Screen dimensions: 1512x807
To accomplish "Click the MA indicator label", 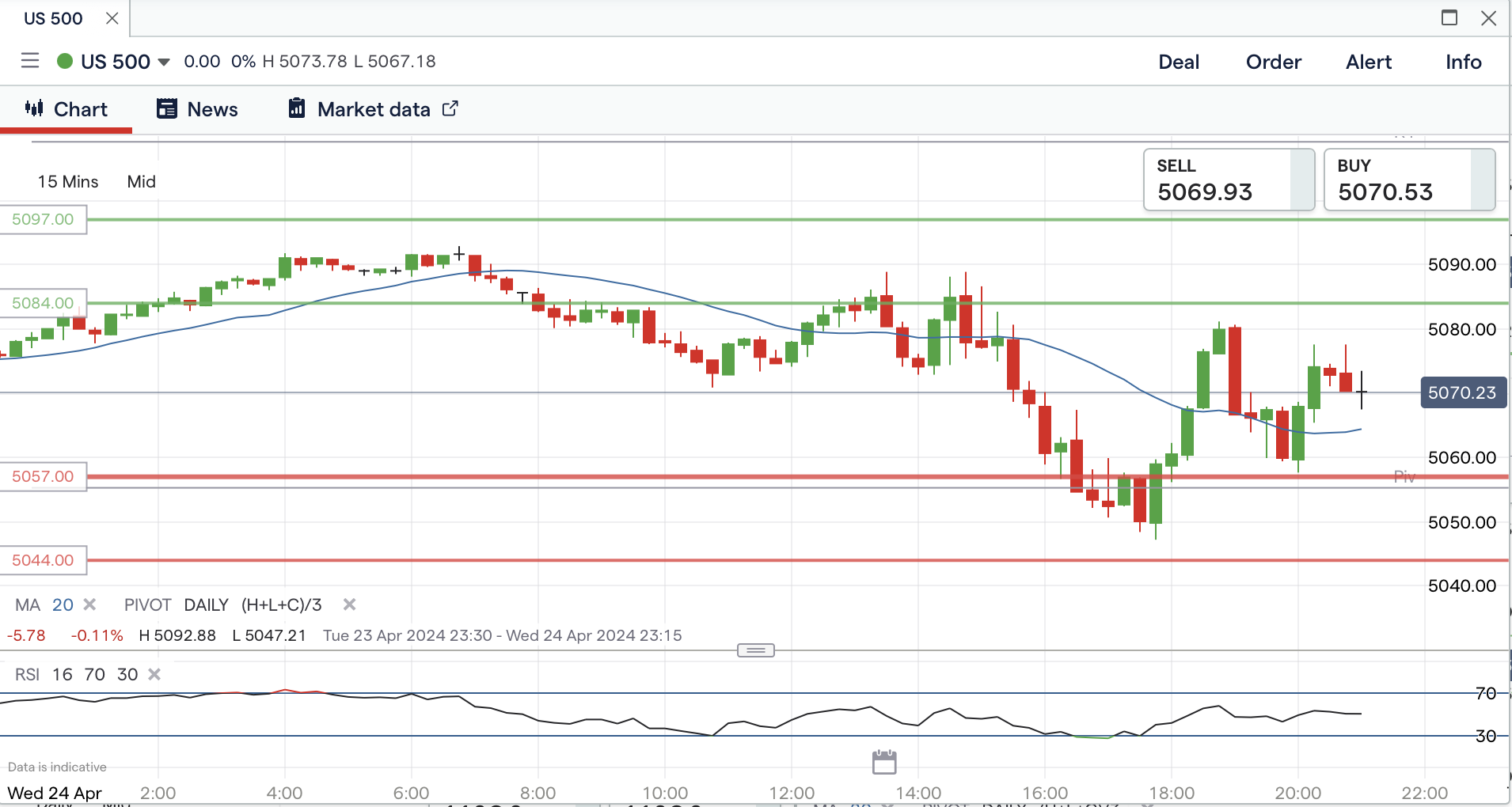I will (x=28, y=605).
